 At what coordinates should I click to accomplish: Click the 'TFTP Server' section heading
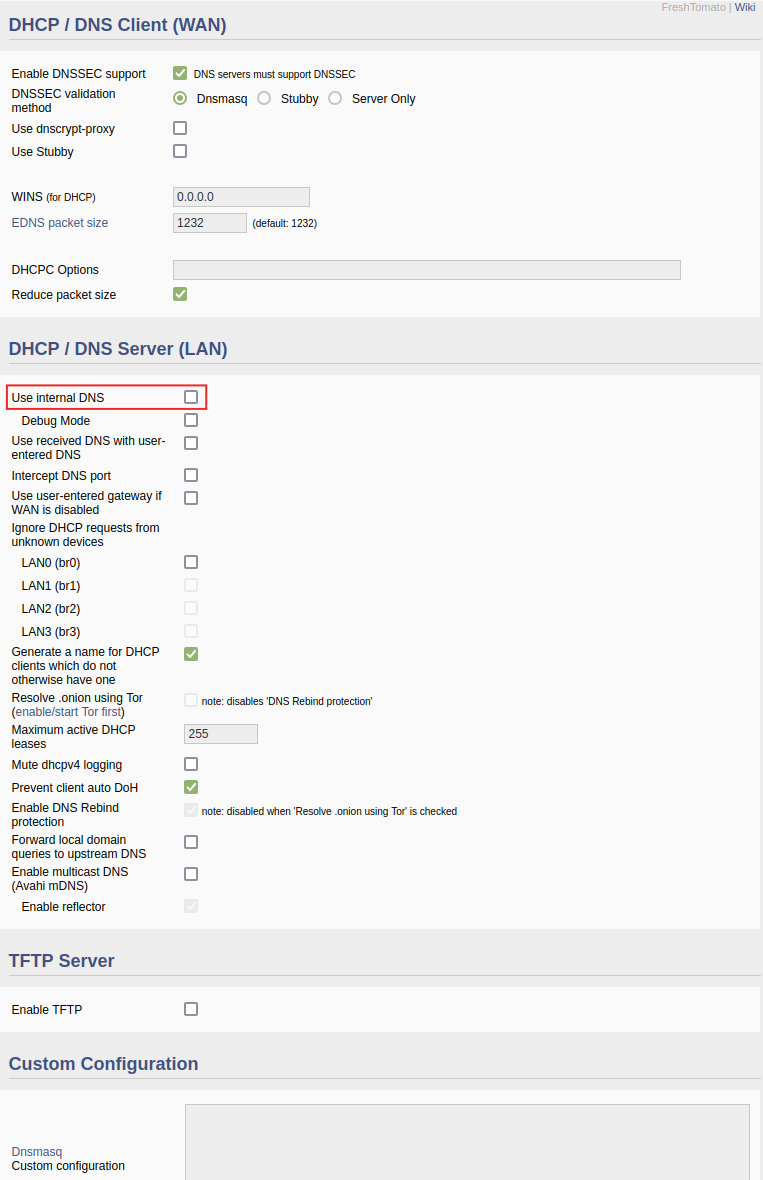click(x=62, y=961)
